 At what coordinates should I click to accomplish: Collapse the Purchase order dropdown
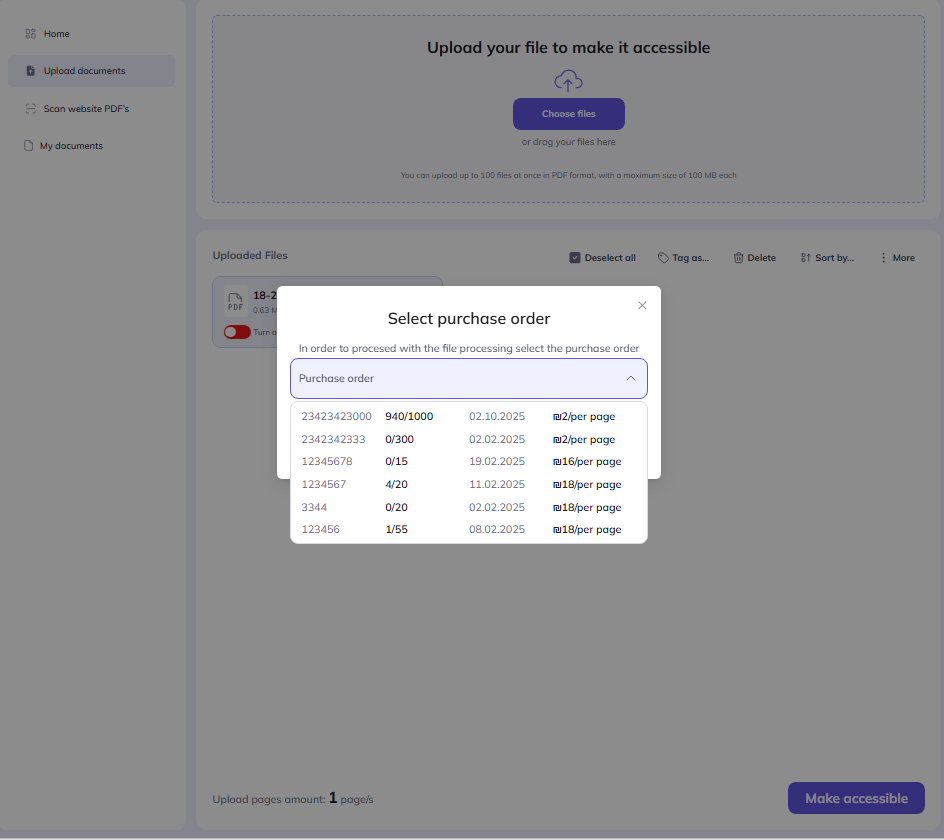click(x=631, y=378)
